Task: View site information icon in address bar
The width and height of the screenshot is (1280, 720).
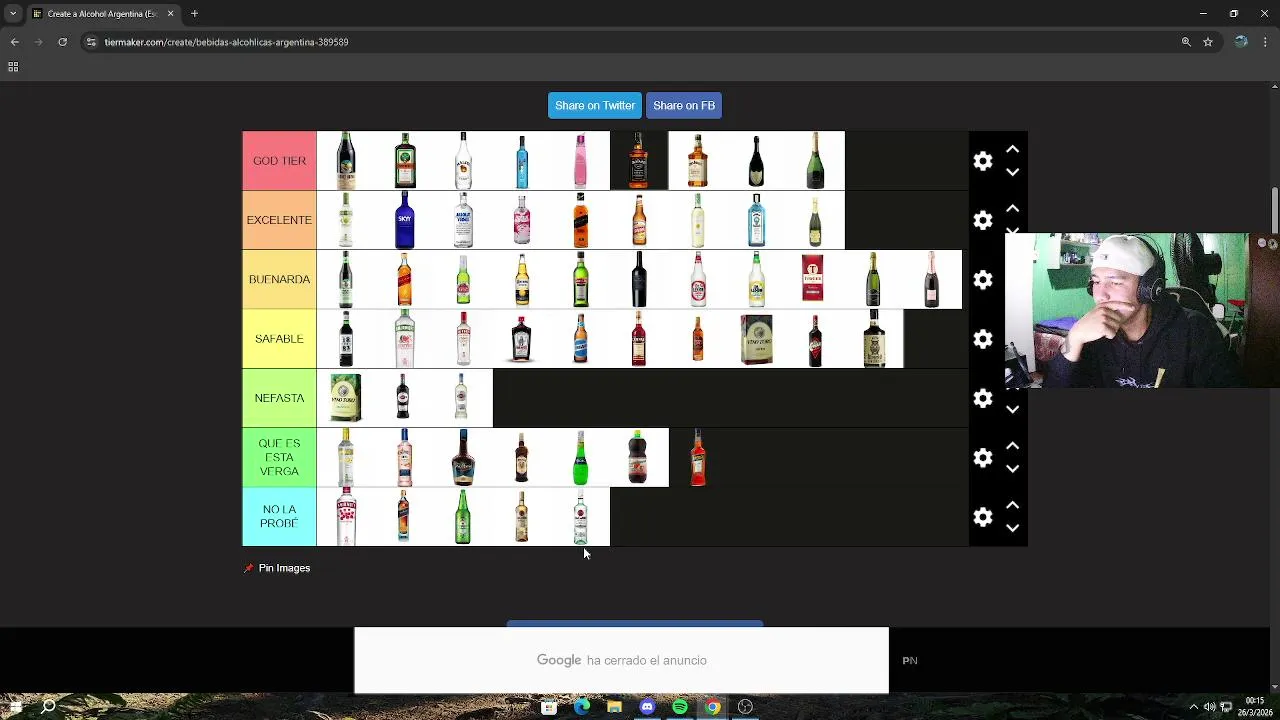Action: click(91, 42)
